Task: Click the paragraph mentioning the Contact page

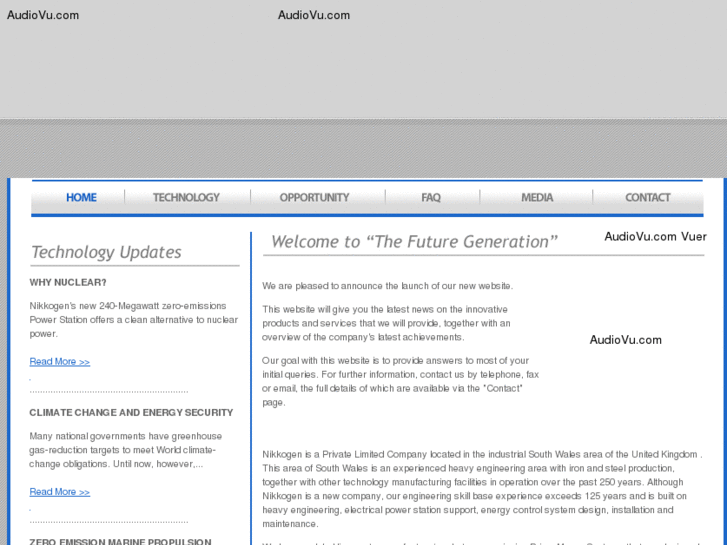Action: tap(400, 381)
